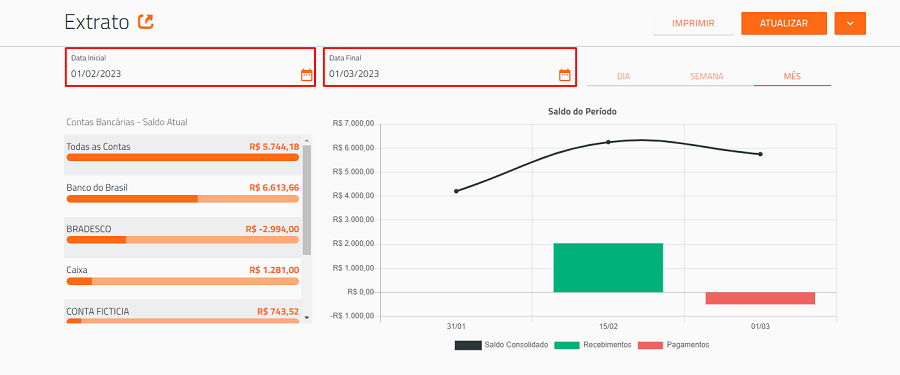Image resolution: width=900 pixels, height=375 pixels.
Task: Switch to the DIA tab
Action: tap(623, 76)
